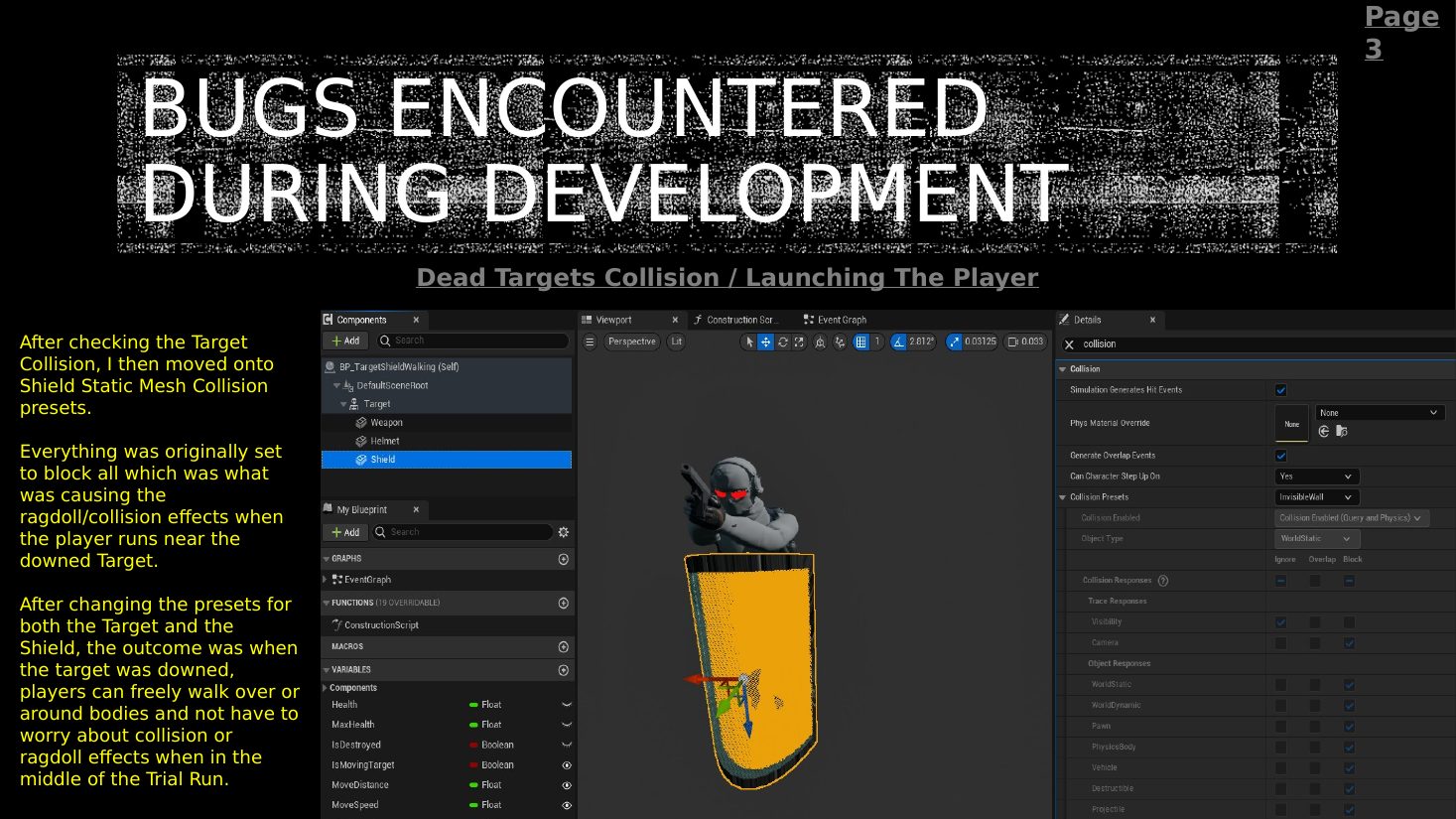The width and height of the screenshot is (1456, 819).
Task: Toggle visibility eye for Health variable
Action: click(x=567, y=705)
